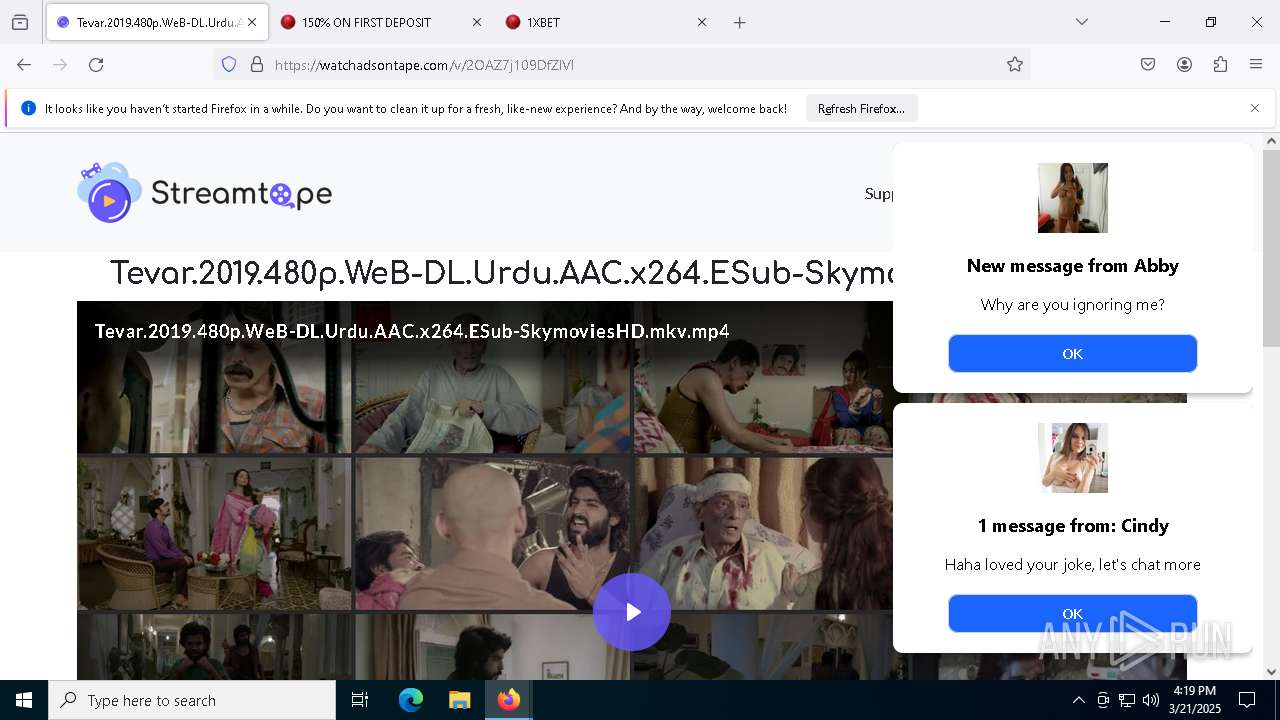Image resolution: width=1280 pixels, height=720 pixels.
Task: Go forward one page
Action: (60, 65)
